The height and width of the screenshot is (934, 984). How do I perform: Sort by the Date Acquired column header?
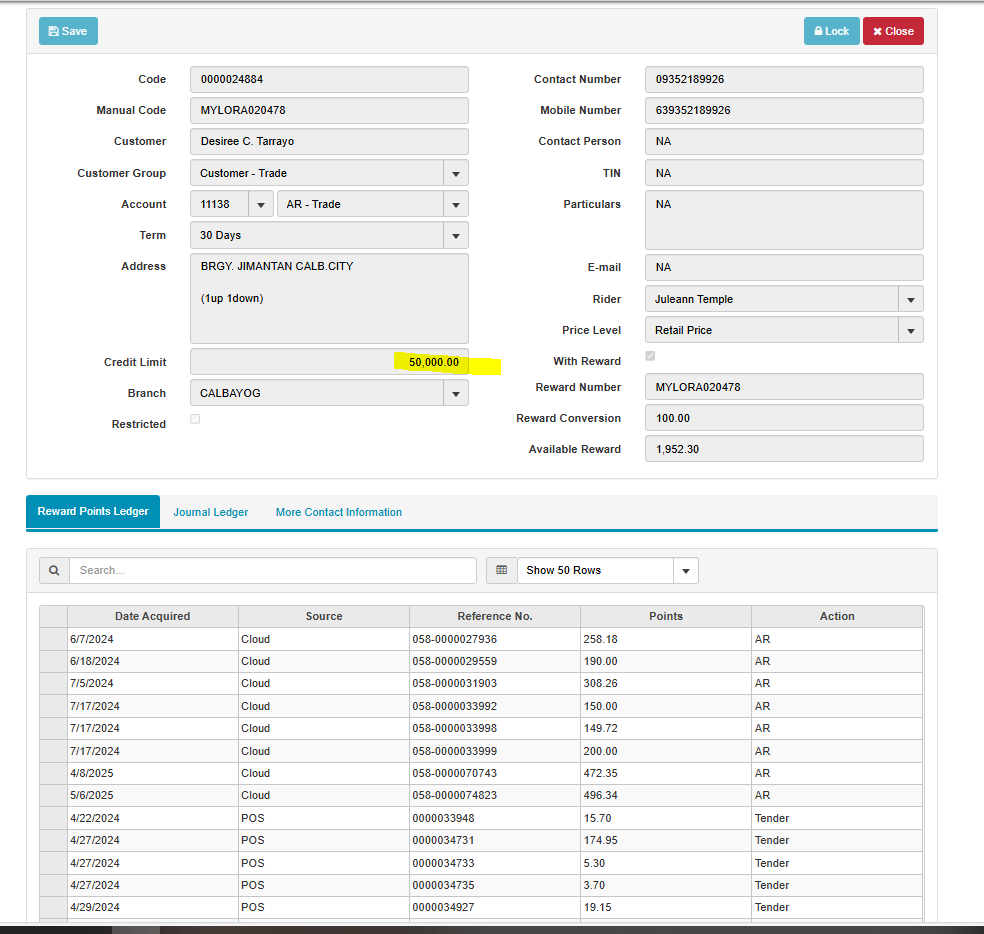tap(152, 616)
